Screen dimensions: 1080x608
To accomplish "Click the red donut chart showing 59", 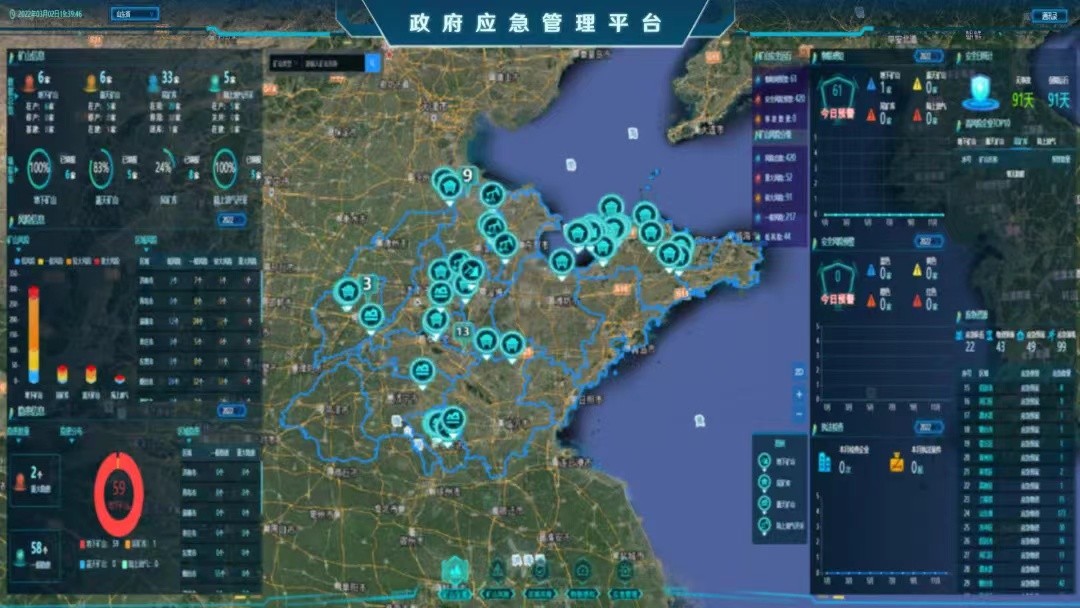I will coord(119,491).
